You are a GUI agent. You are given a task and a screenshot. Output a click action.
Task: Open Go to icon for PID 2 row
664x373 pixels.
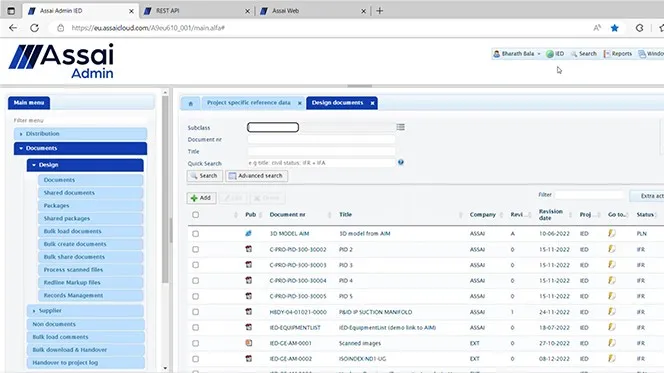pos(611,249)
